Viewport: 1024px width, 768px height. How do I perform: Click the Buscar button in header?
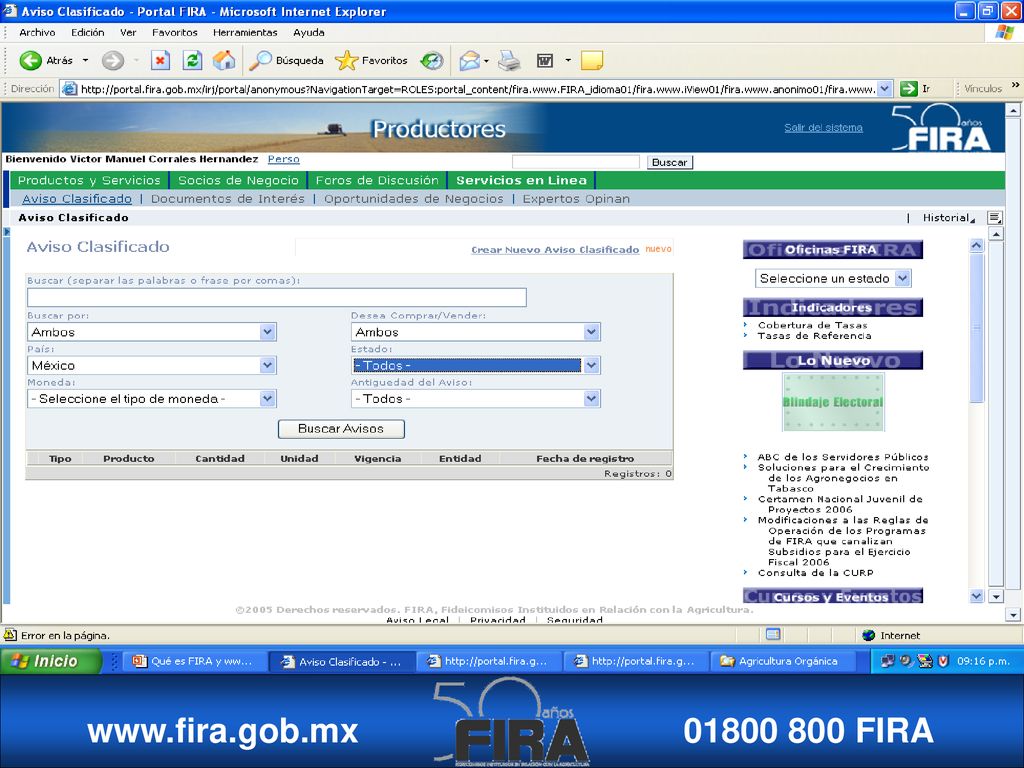(x=669, y=162)
